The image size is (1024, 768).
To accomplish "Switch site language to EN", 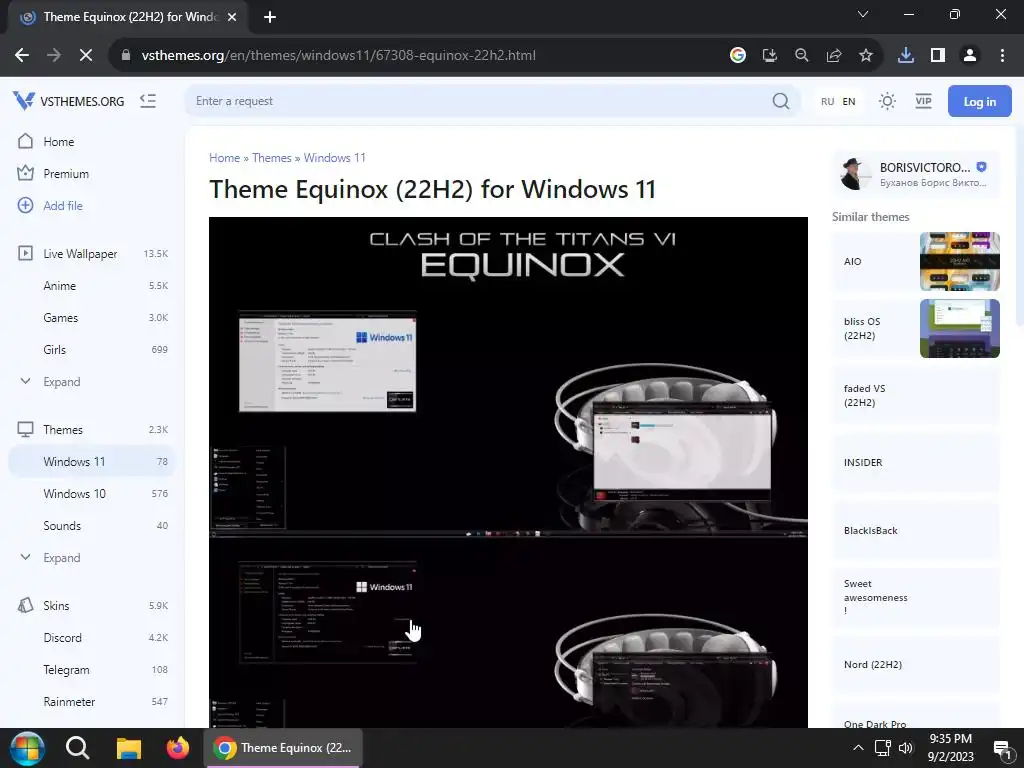I will pyautogui.click(x=848, y=101).
